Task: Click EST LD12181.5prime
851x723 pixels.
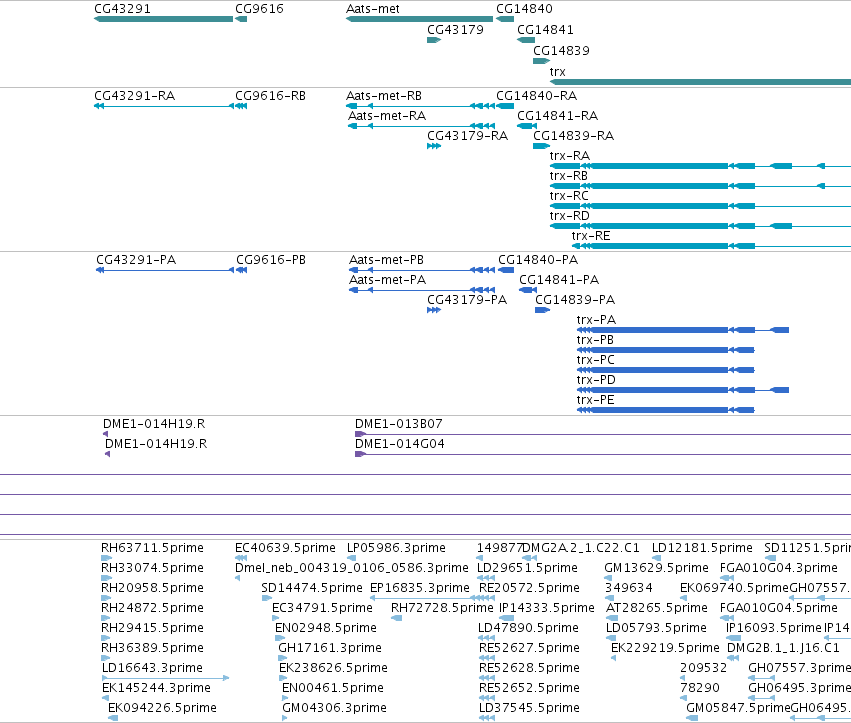Action: [x=702, y=549]
